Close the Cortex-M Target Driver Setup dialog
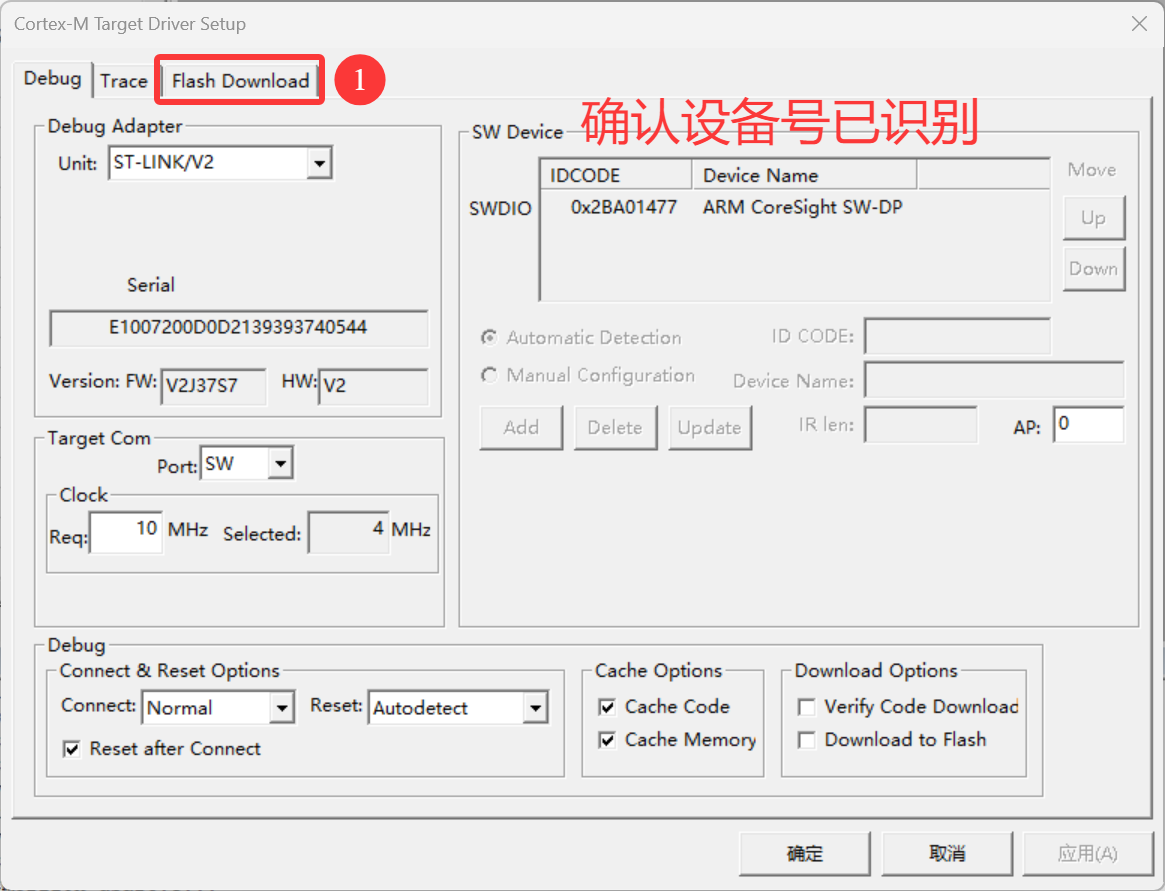The width and height of the screenshot is (1165, 891). [1139, 24]
